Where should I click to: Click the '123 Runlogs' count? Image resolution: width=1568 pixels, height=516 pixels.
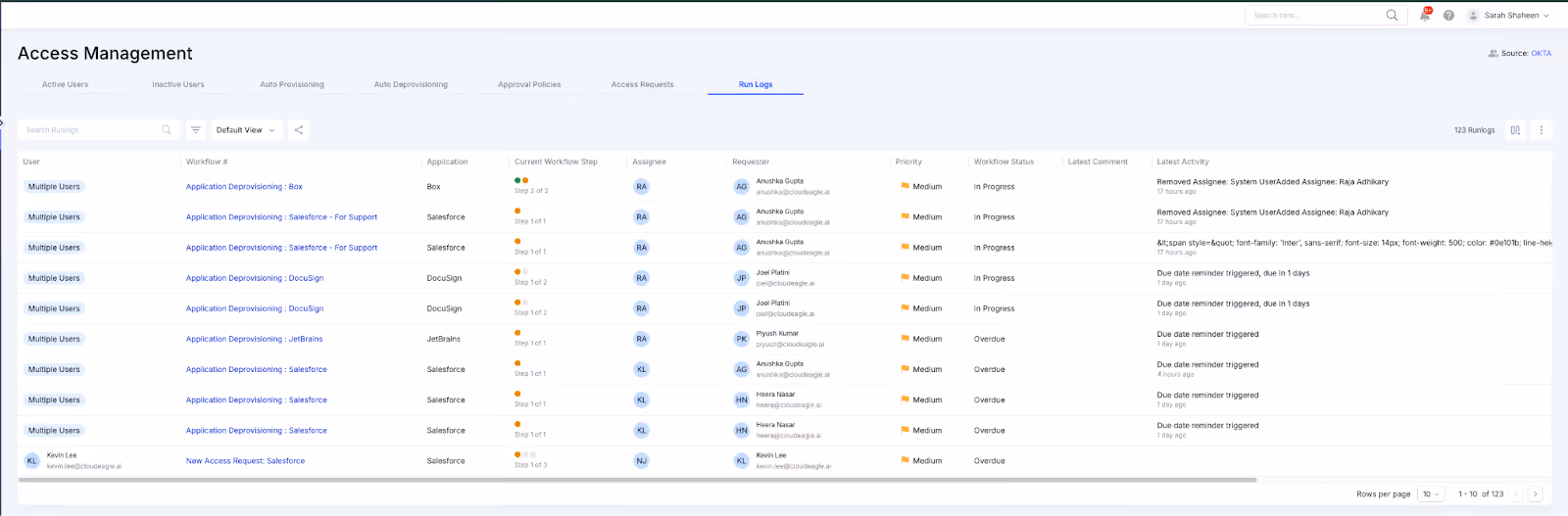coord(1474,130)
